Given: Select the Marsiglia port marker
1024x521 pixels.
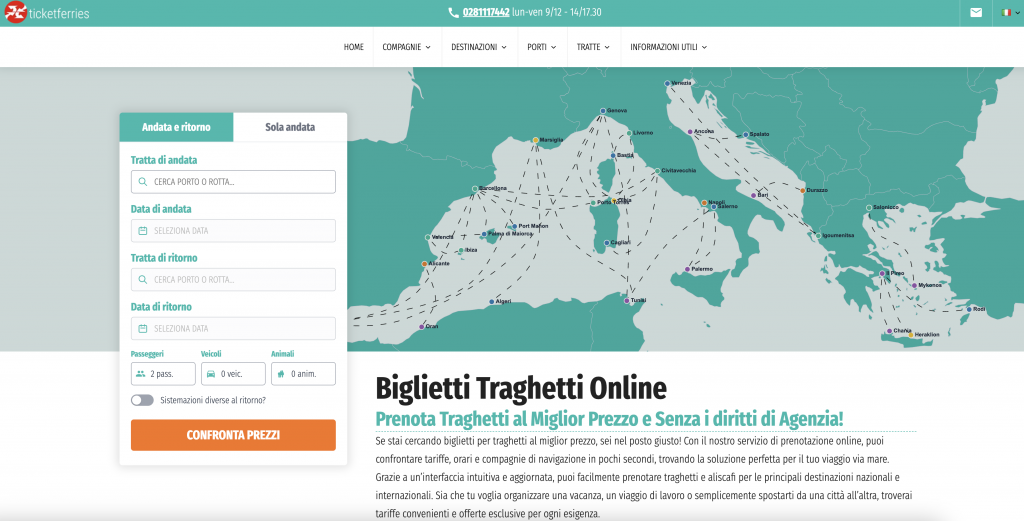Looking at the screenshot, I should (x=536, y=140).
